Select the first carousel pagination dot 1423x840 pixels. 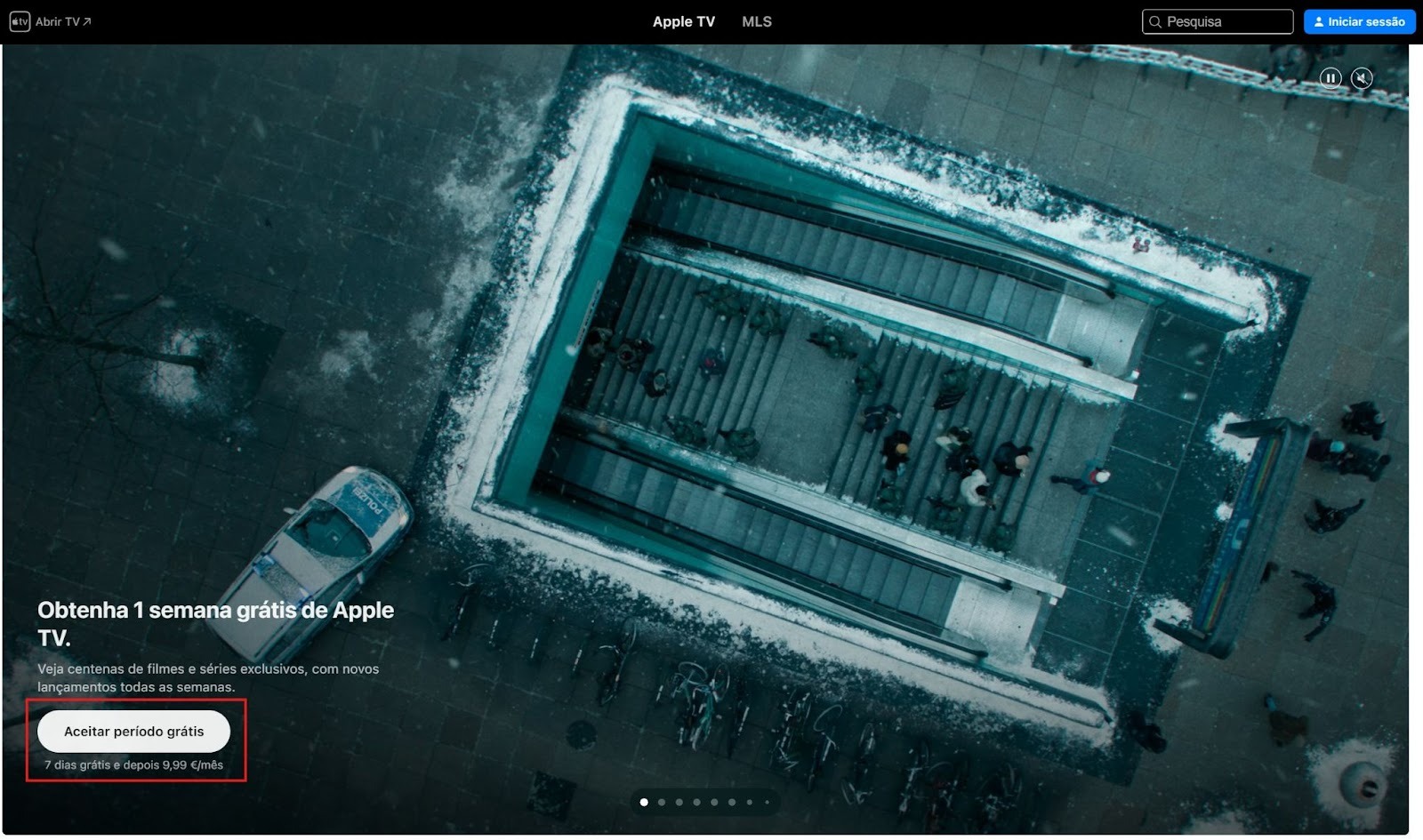pyautogui.click(x=642, y=802)
